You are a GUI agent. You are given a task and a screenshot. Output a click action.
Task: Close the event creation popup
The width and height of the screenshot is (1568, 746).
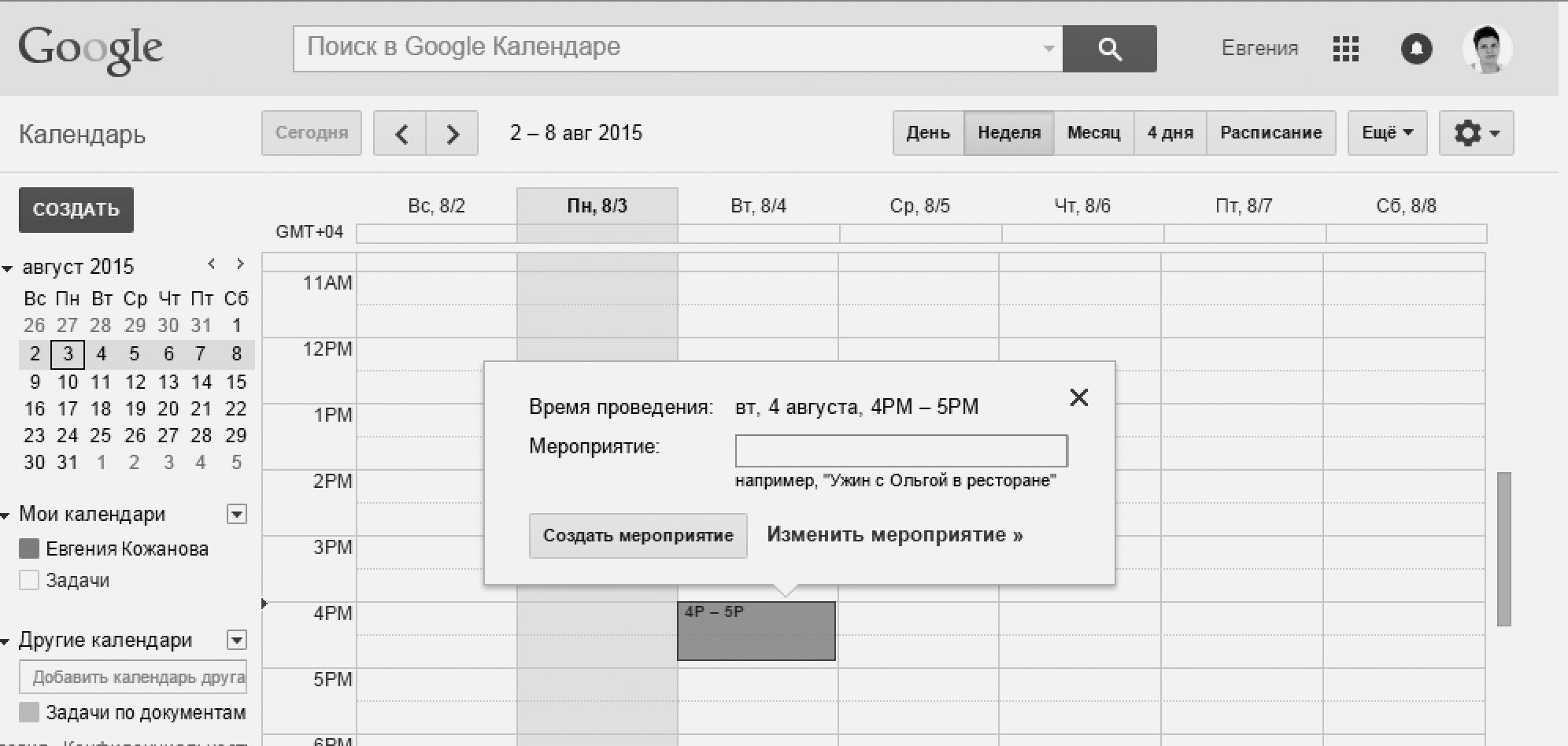click(x=1079, y=397)
